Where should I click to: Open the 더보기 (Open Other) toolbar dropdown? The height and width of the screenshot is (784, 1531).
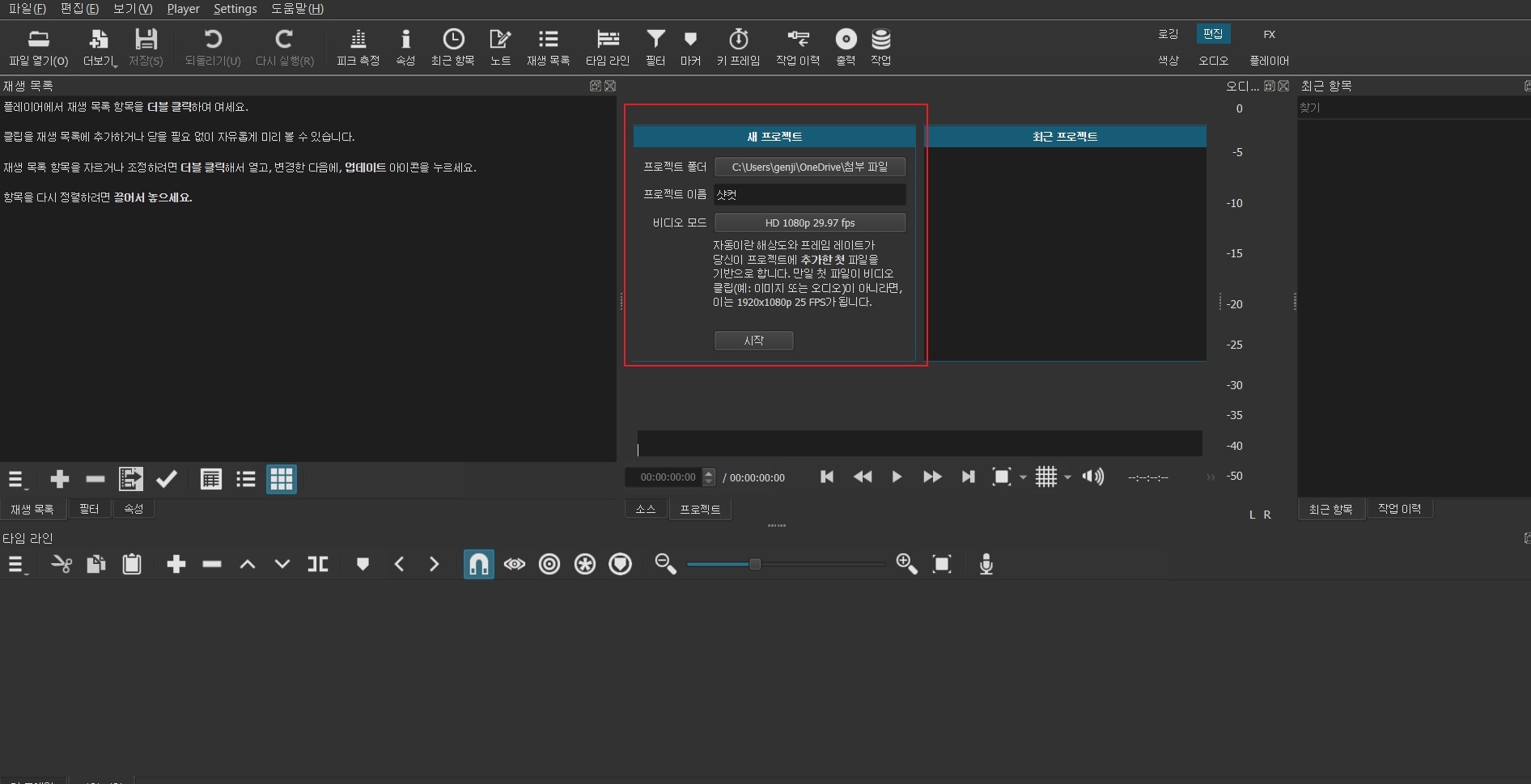pyautogui.click(x=100, y=48)
